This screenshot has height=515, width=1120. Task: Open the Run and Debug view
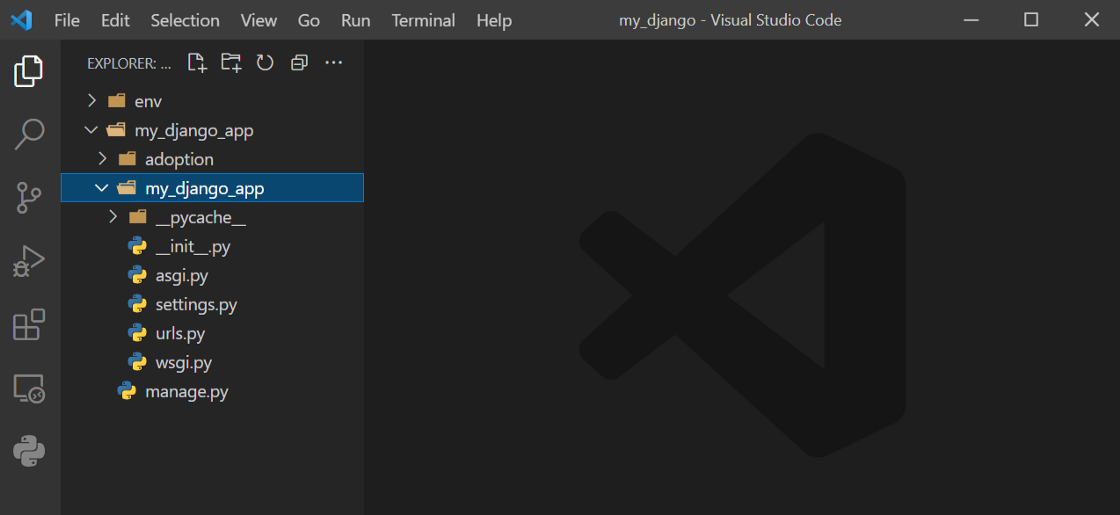[29, 261]
